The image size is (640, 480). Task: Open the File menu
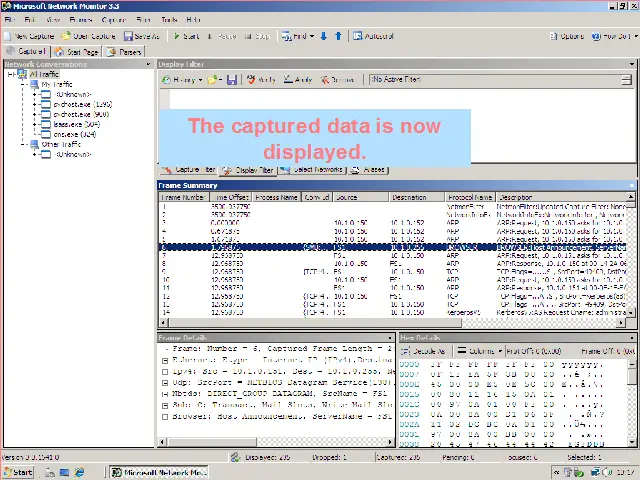10,20
